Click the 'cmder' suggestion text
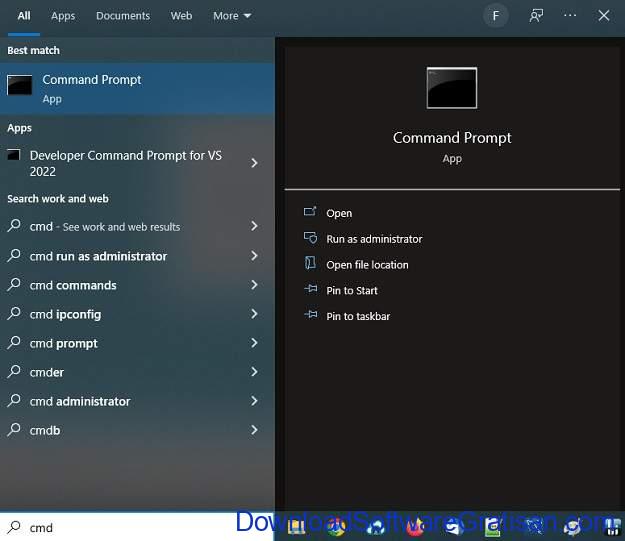 (x=47, y=372)
